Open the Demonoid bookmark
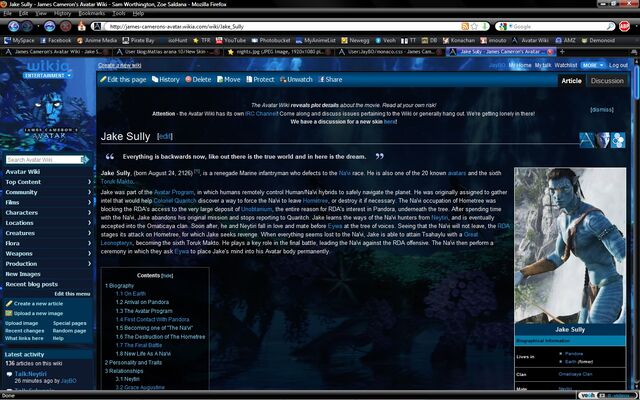Viewport: 640px width, 400px height. [x=598, y=40]
